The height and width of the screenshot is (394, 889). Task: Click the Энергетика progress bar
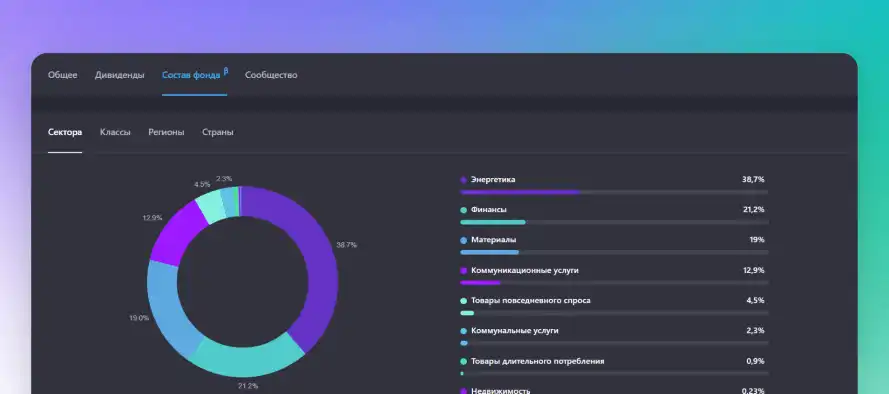[x=615, y=192]
